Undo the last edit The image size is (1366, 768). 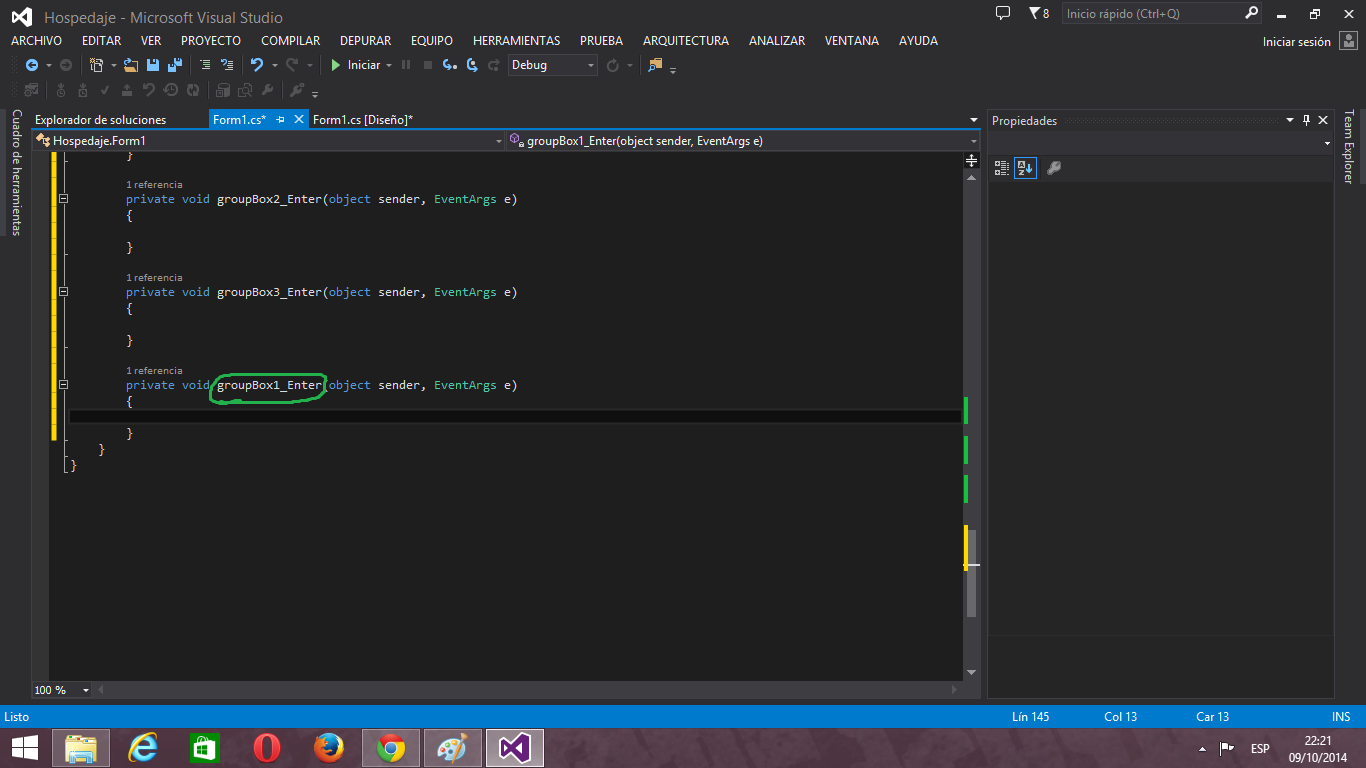pos(258,65)
